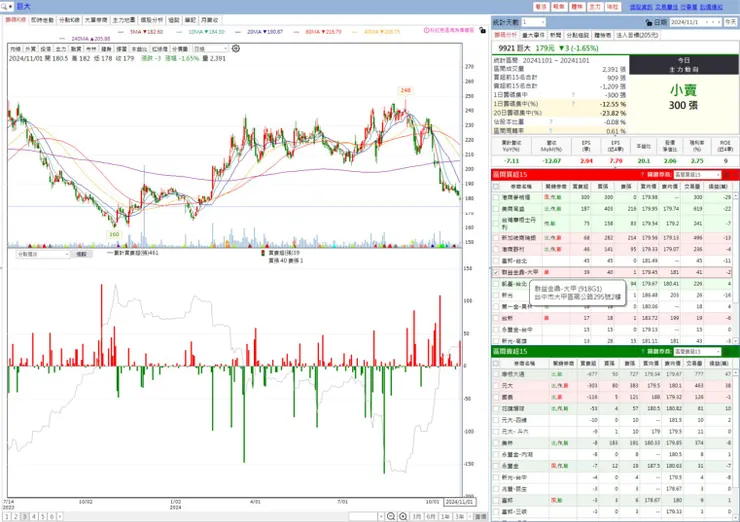Viewport: 740px width, 522px height.
Task: Set chart range to 3年
Action: pos(459,517)
